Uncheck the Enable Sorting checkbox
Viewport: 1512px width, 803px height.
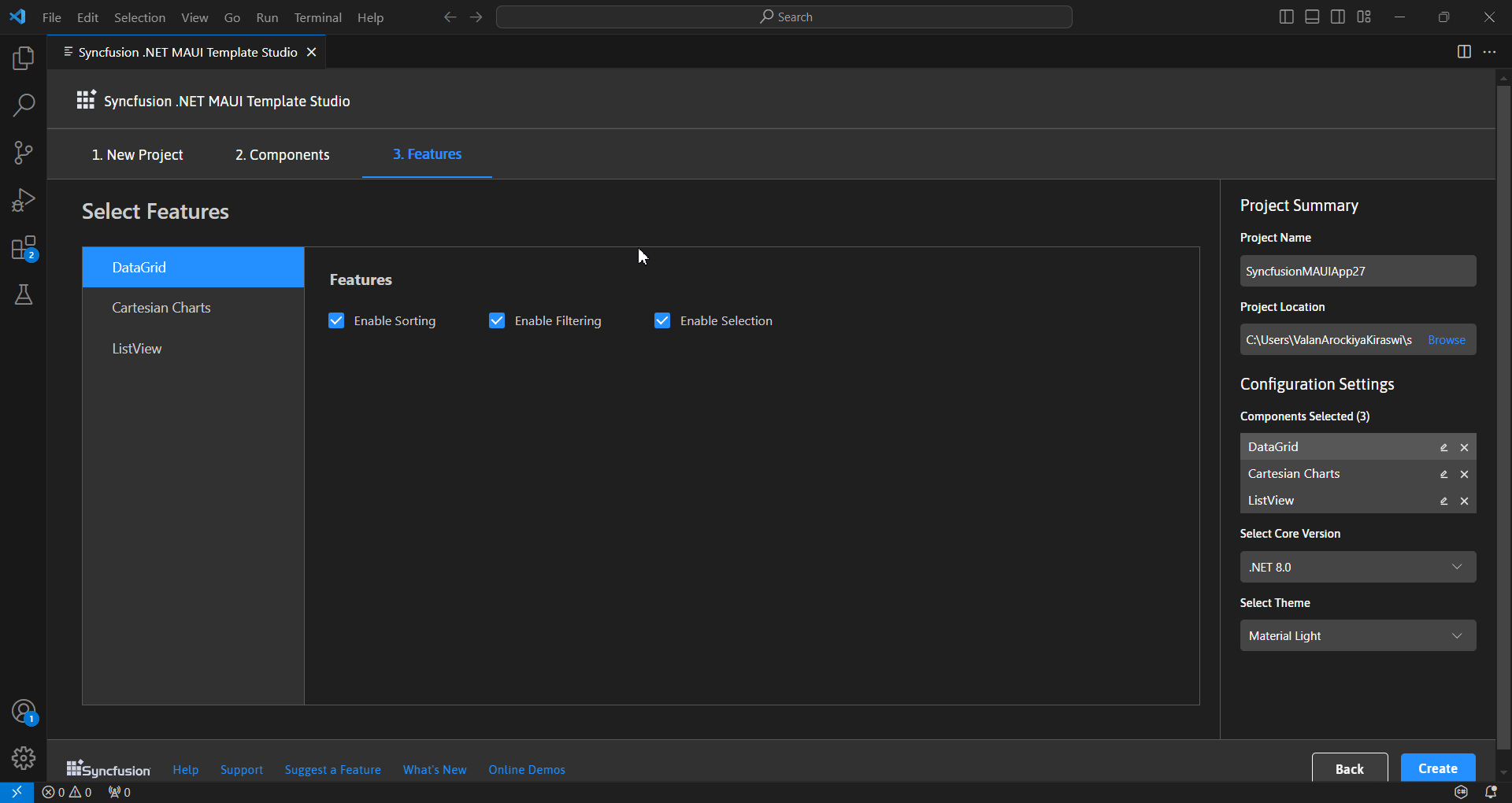[336, 320]
